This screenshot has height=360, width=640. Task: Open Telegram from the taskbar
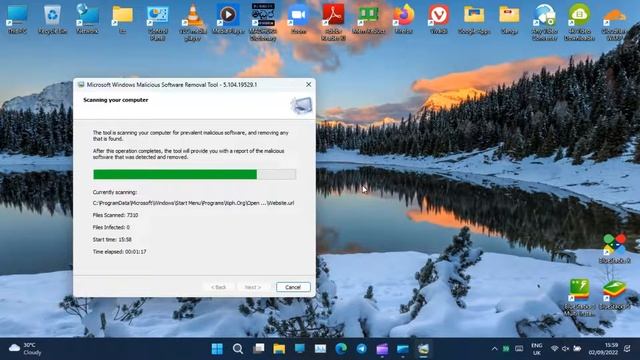click(362, 349)
